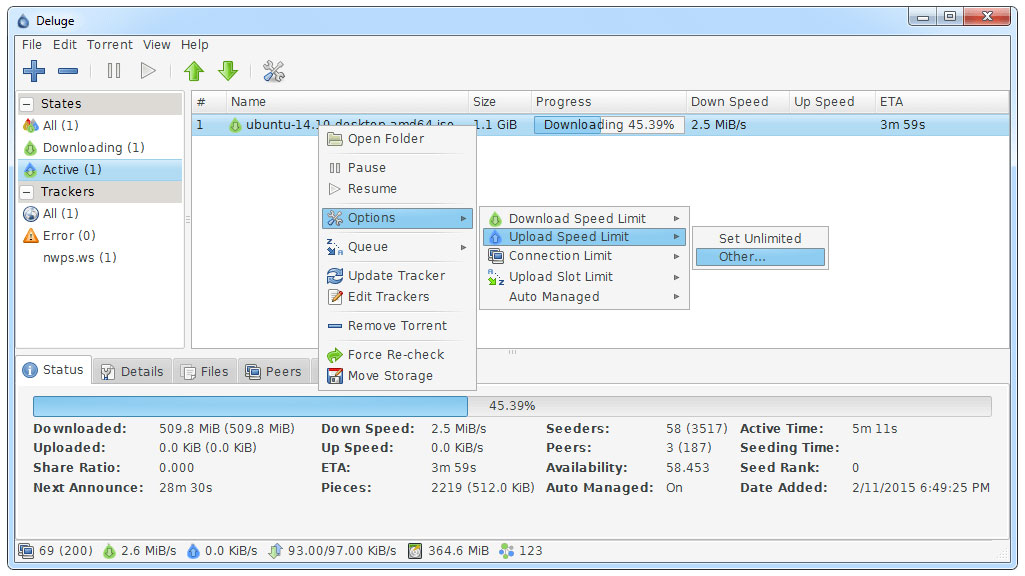The width and height of the screenshot is (1025, 576).
Task: Sort by the ETA column header
Action: point(942,102)
